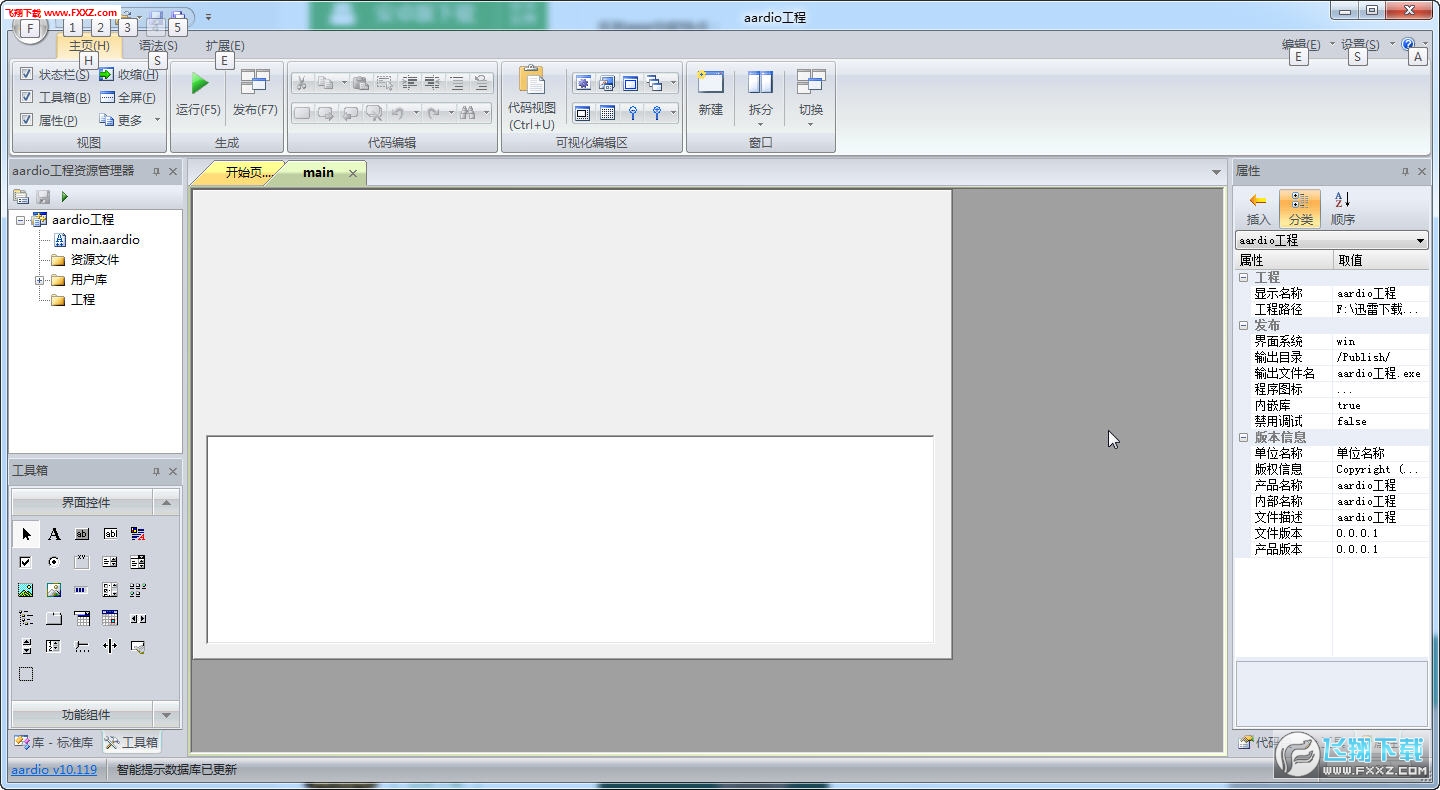This screenshot has height=790, width=1440.
Task: Choose the rich text control icon
Action: (138, 534)
